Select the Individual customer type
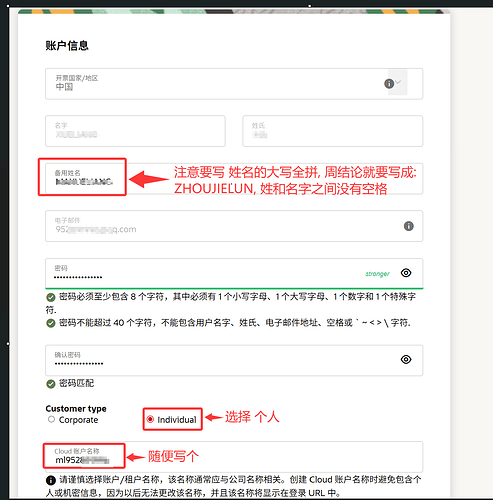Image resolution: width=493 pixels, height=500 pixels. click(x=150, y=419)
